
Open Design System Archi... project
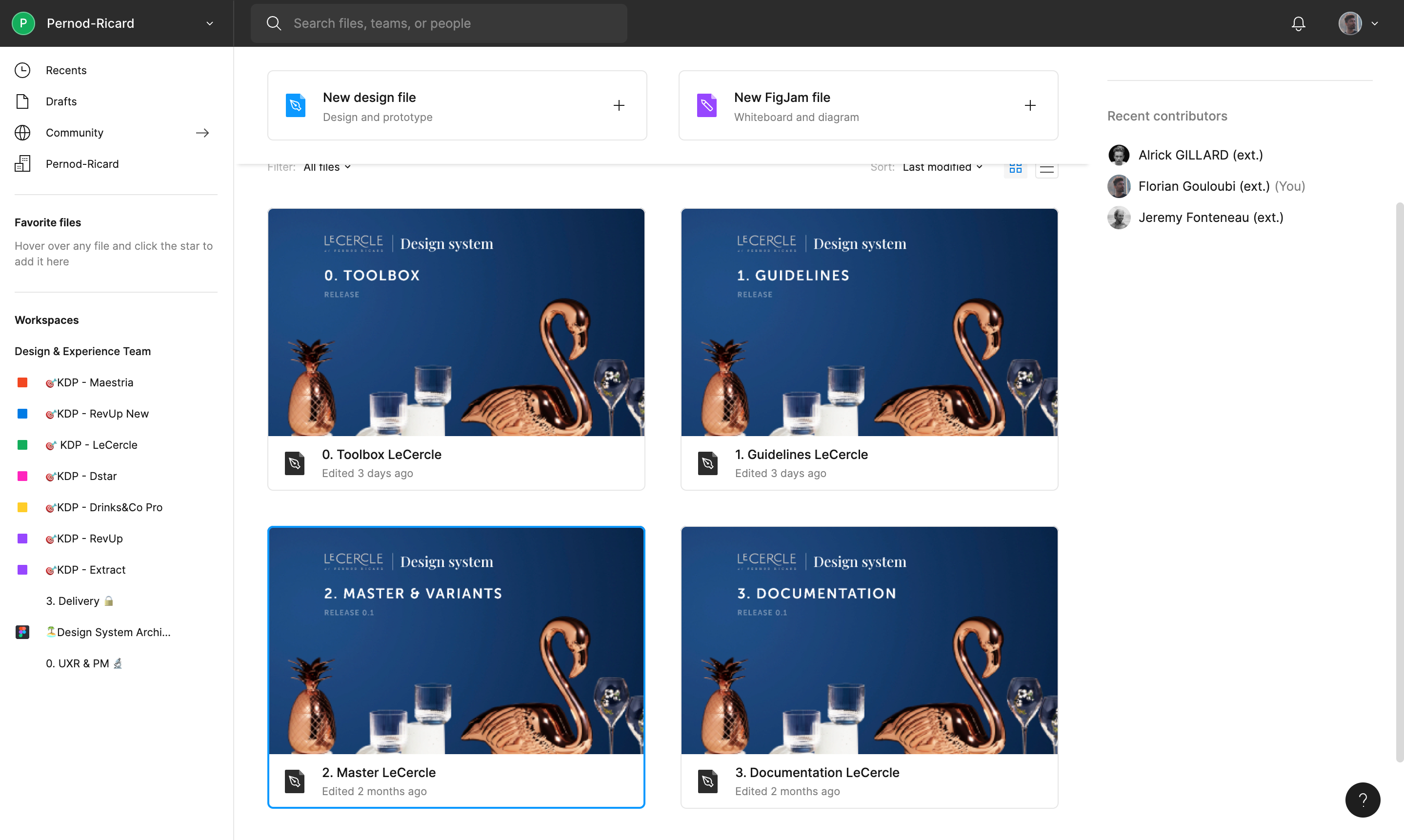click(113, 632)
